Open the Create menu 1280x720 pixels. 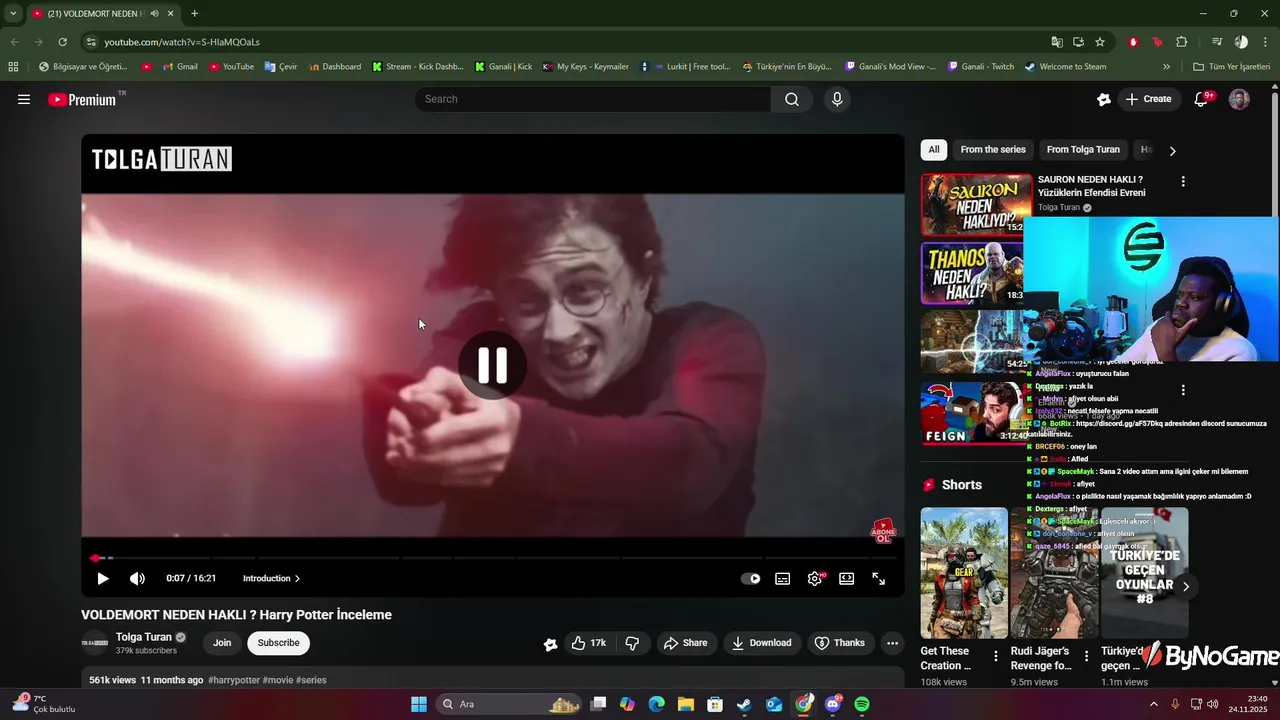click(1148, 99)
